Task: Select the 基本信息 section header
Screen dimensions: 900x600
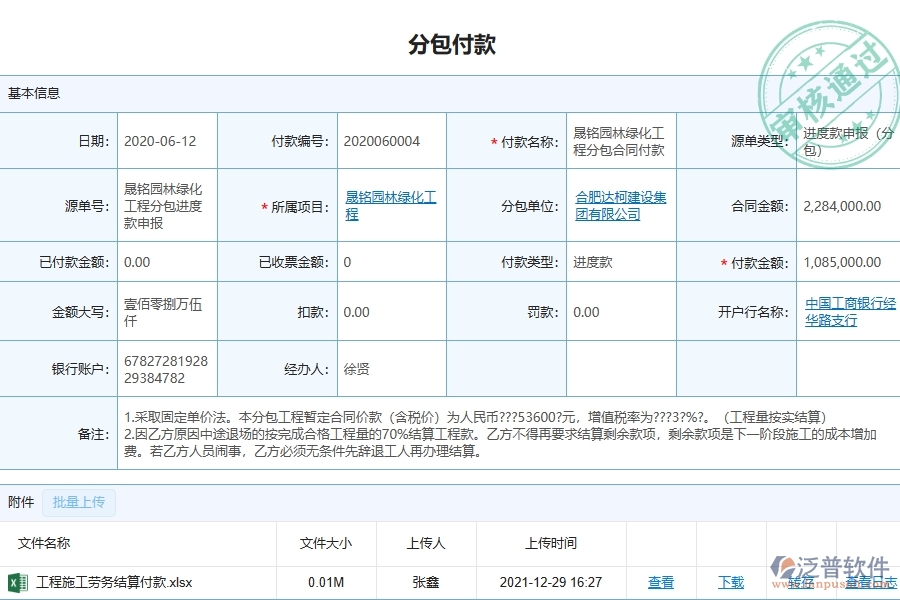Action: pos(32,93)
